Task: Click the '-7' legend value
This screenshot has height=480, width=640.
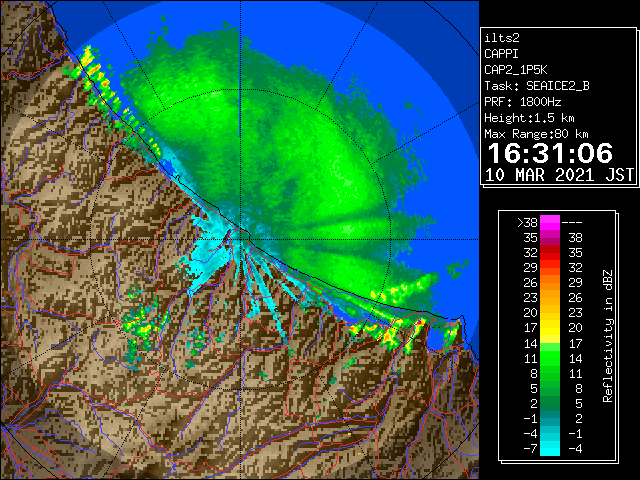Action: 531,449
